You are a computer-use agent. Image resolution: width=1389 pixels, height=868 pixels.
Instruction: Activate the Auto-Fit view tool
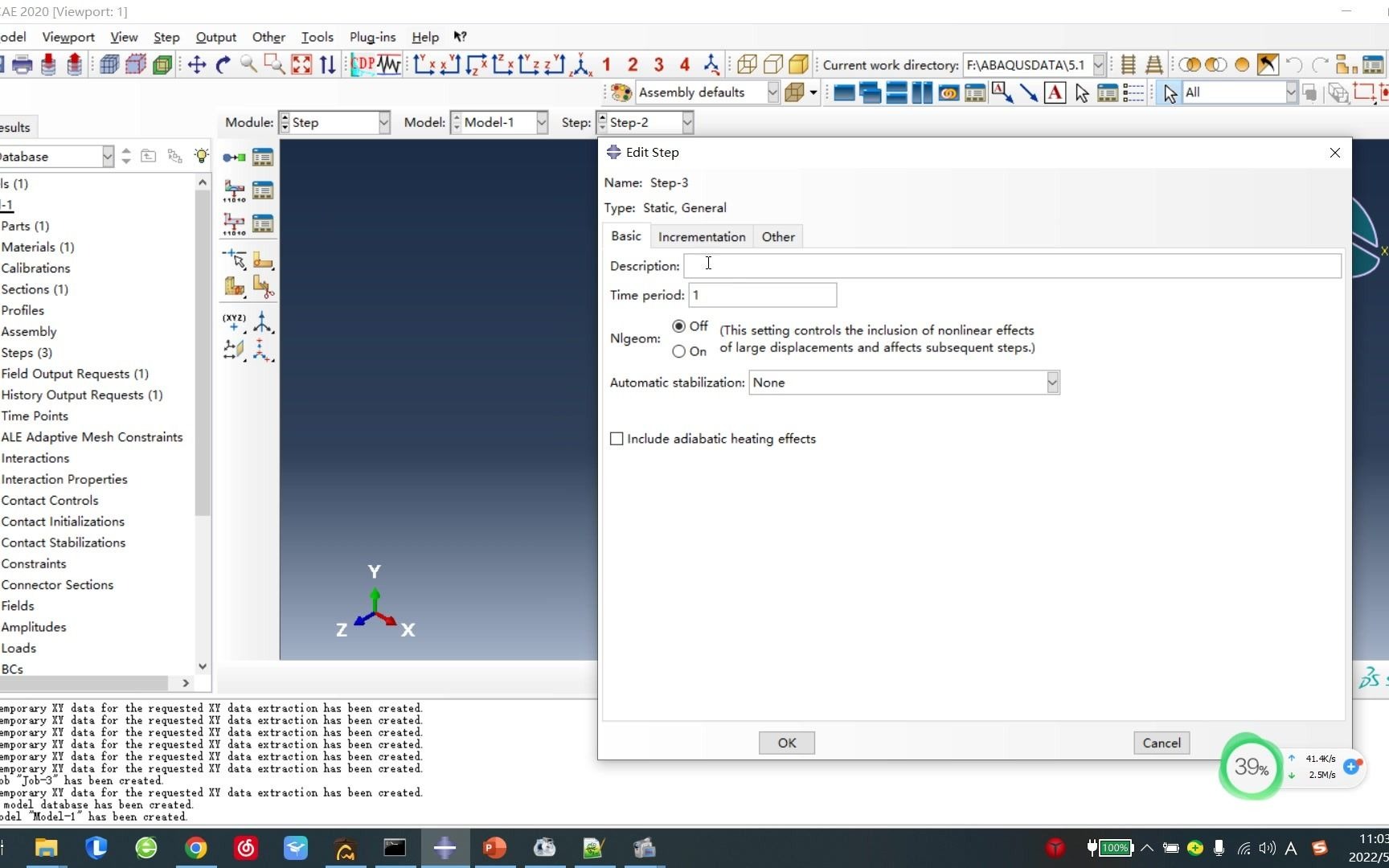pos(301,64)
